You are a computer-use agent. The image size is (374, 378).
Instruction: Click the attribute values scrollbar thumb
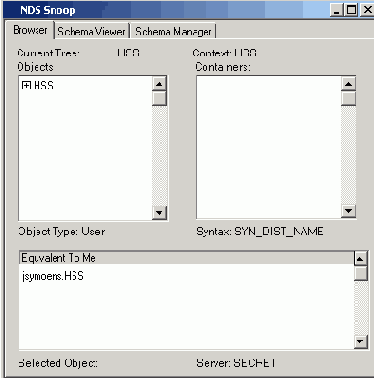pyautogui.click(x=360, y=273)
